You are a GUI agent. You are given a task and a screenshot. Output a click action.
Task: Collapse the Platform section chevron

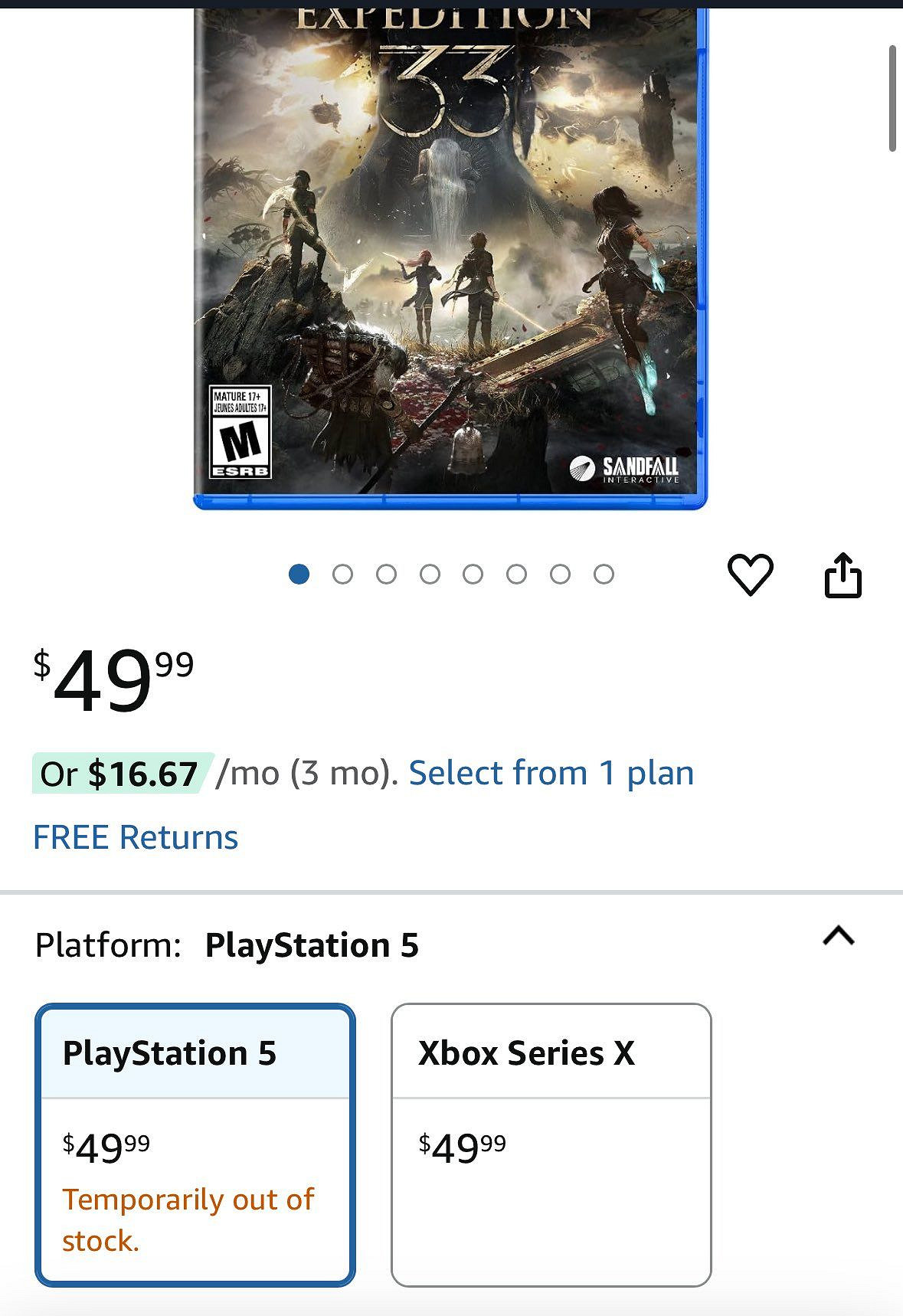tap(838, 936)
